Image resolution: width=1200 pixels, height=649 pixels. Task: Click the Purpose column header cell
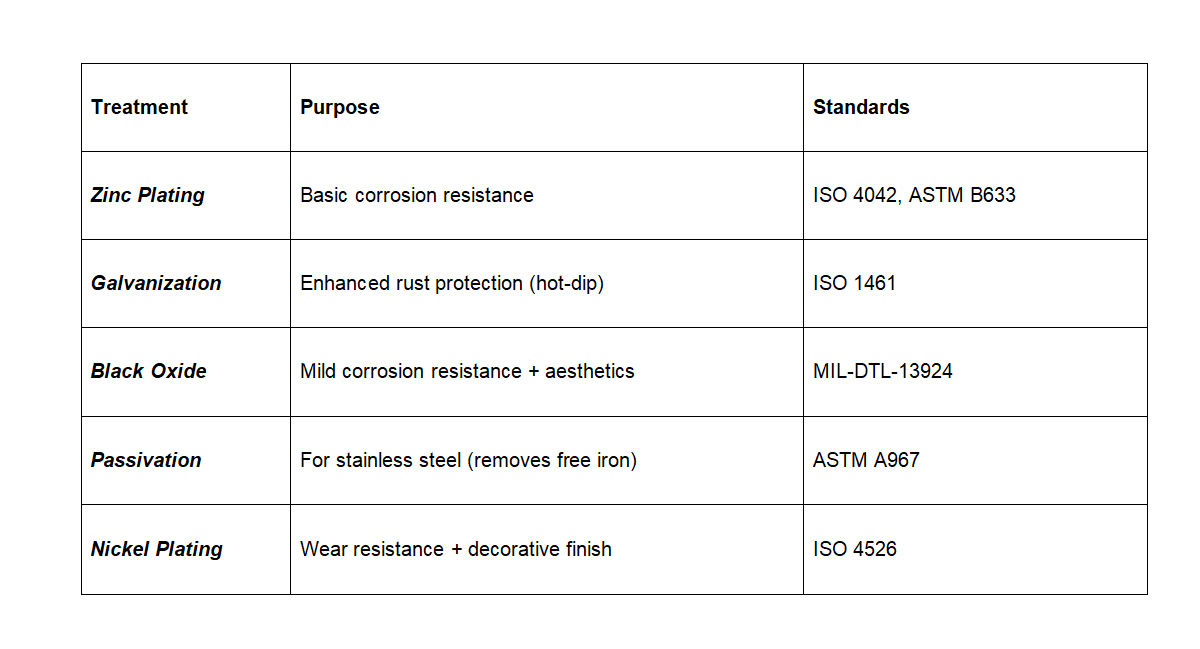click(x=547, y=107)
